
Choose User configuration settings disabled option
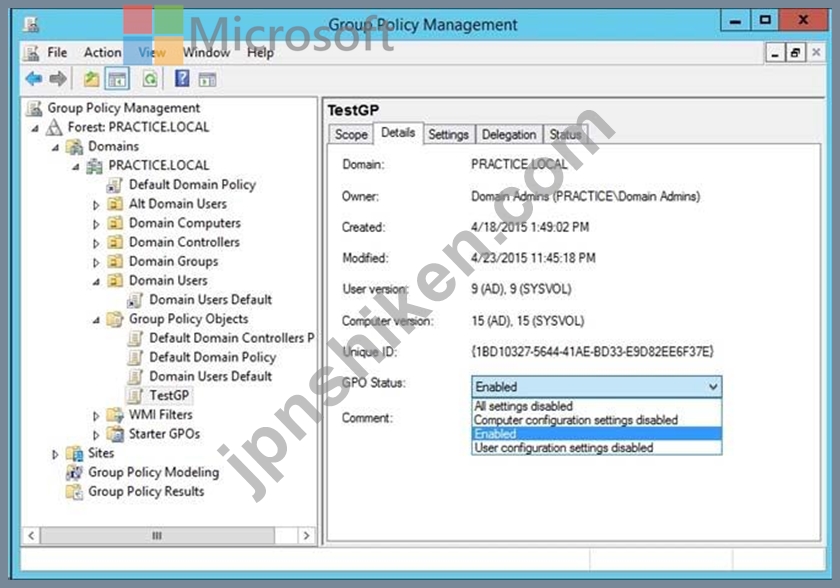pyautogui.click(x=596, y=448)
